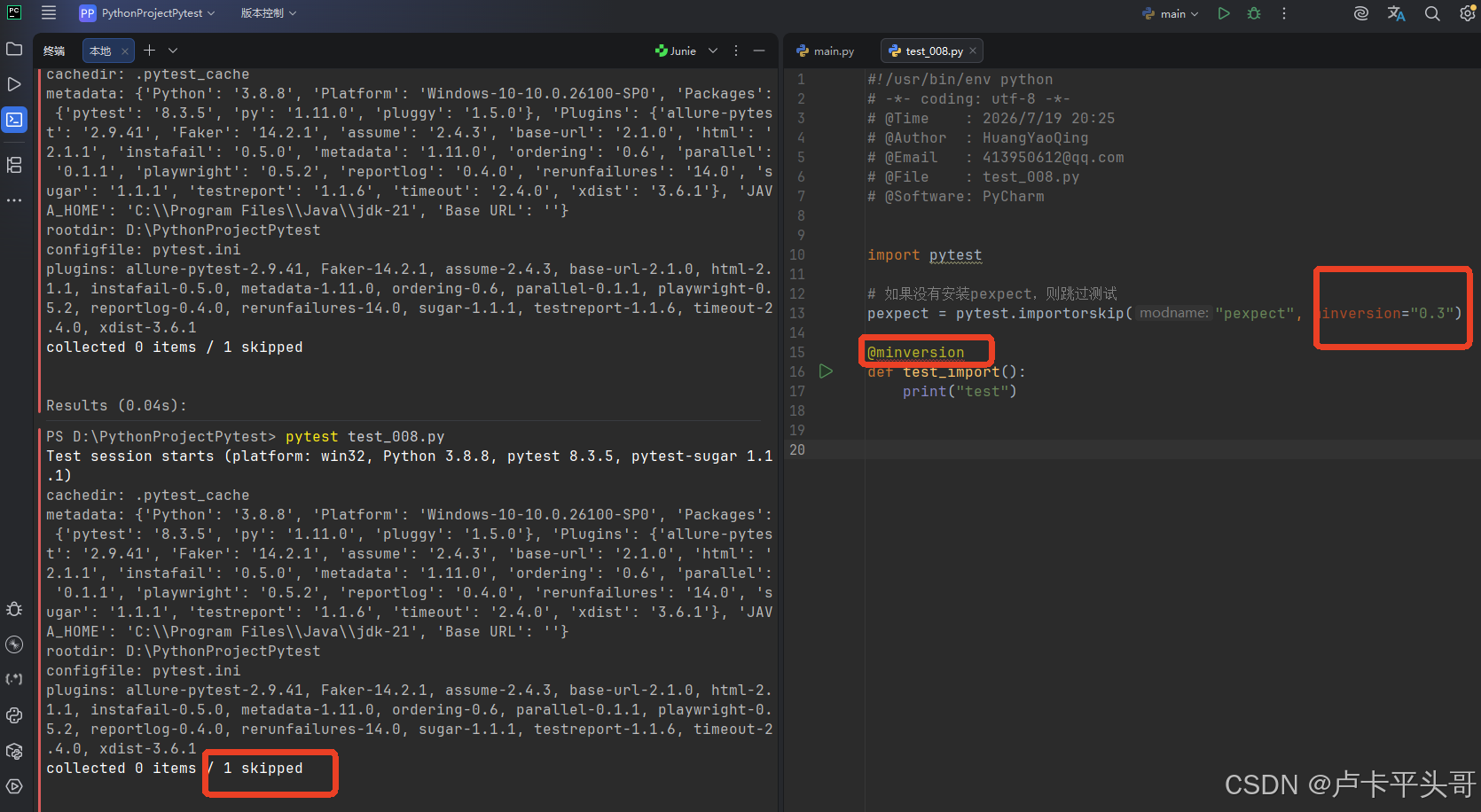This screenshot has height=812, width=1481.
Task: Open the Run tool window in left sidebar
Action: click(14, 84)
